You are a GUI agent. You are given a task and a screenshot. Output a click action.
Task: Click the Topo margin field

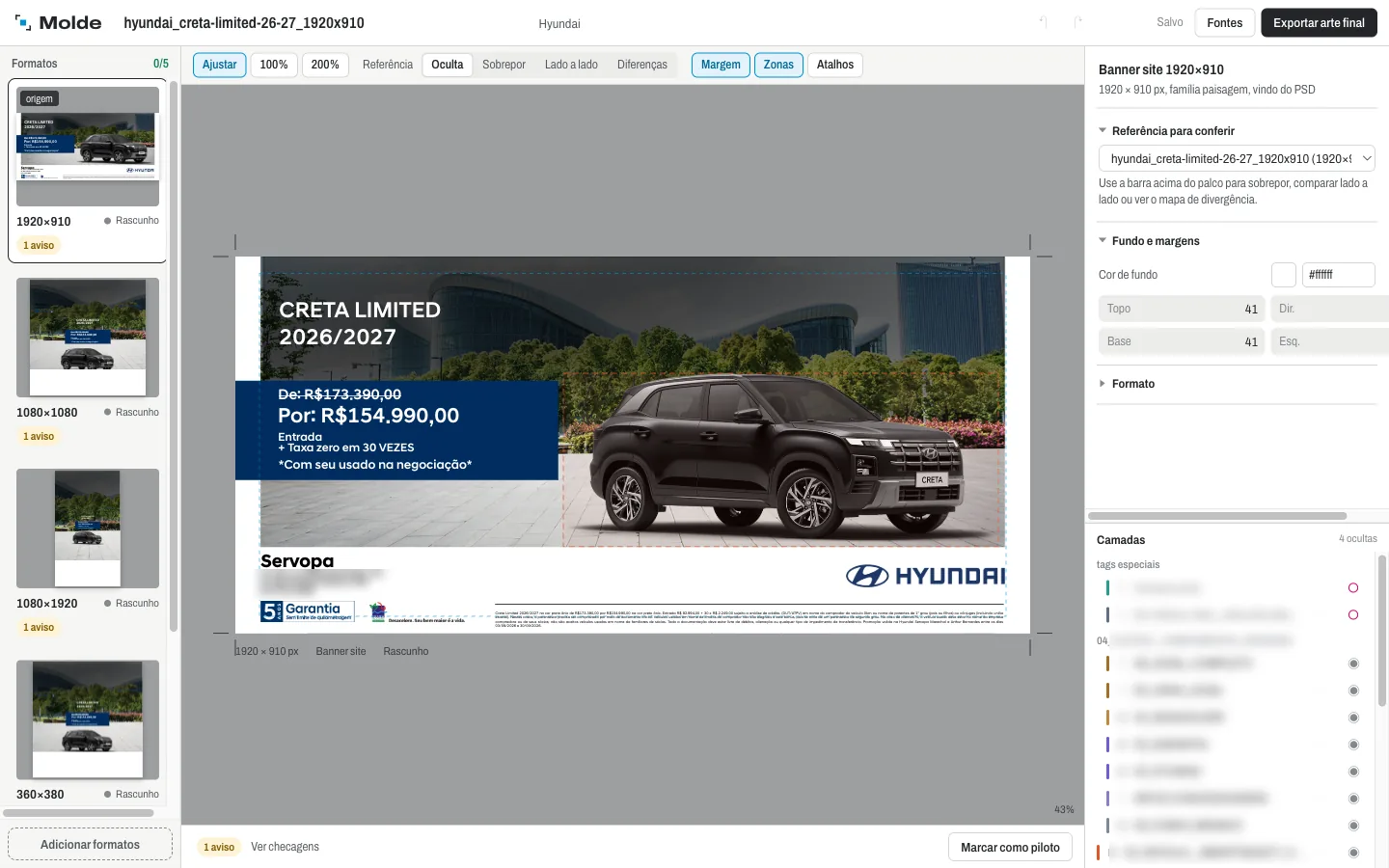coord(1182,309)
